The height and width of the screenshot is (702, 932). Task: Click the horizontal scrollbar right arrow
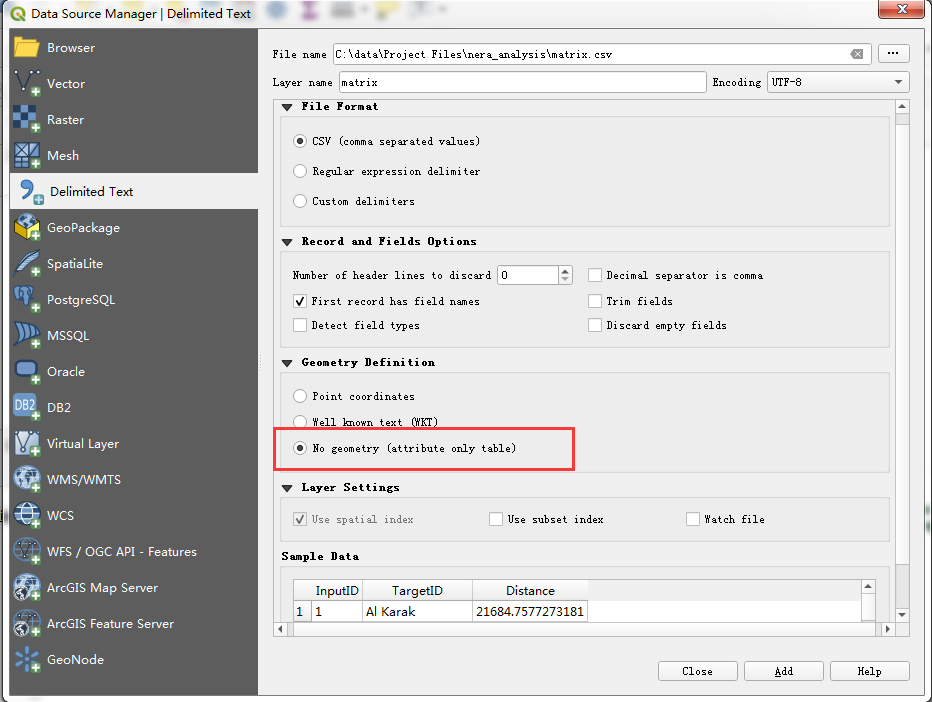pyautogui.click(x=887, y=629)
